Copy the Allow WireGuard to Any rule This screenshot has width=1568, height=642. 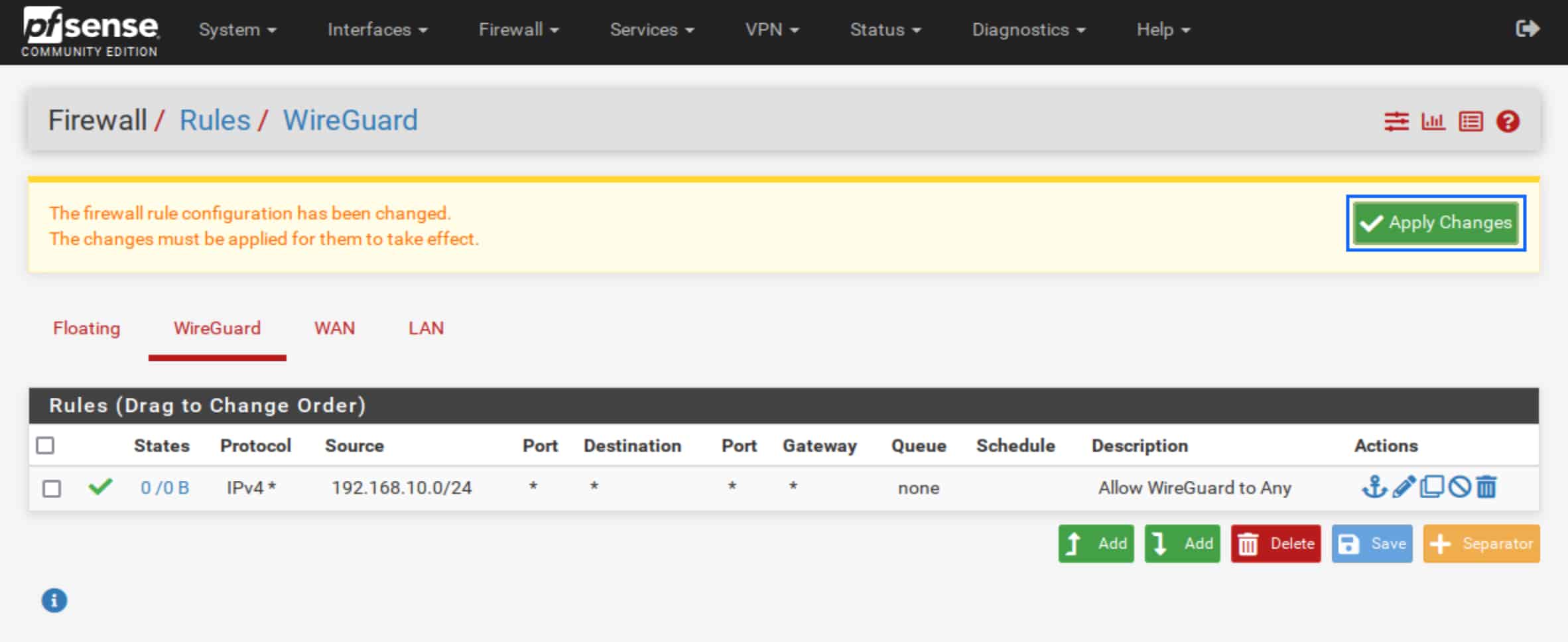tap(1431, 487)
